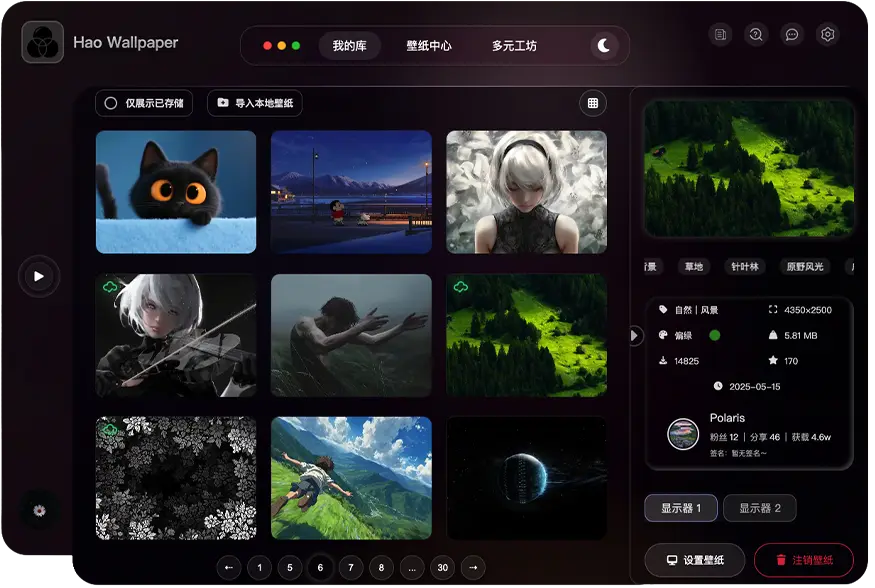Select the black cat wallpaper thumbnail
875x588 pixels.
point(176,192)
